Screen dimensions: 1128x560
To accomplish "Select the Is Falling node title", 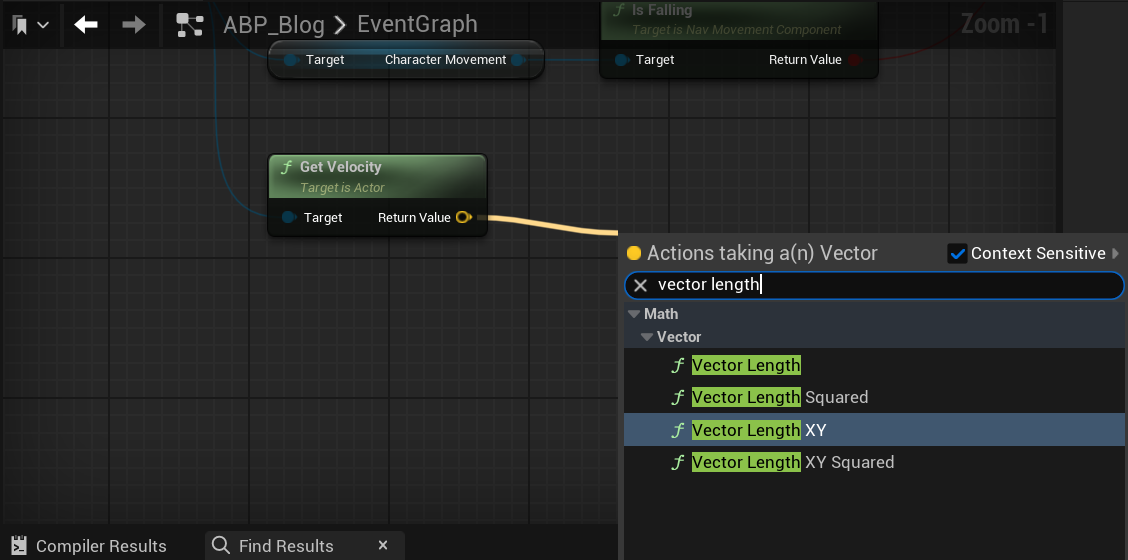I will (x=662, y=11).
